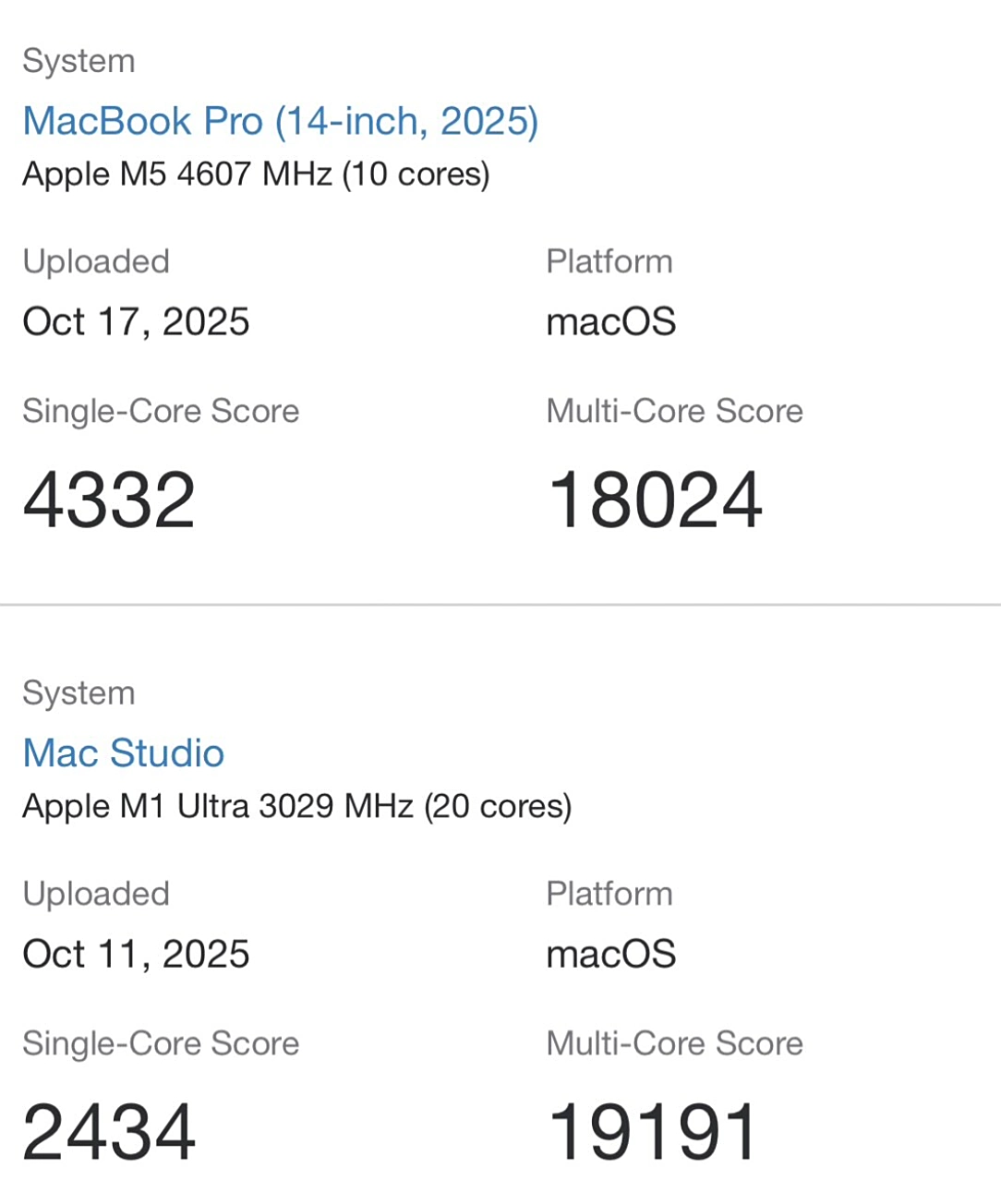Click the Apple M1 Ultra 3029 MHz text
The height and width of the screenshot is (1204, 1001).
(x=296, y=806)
